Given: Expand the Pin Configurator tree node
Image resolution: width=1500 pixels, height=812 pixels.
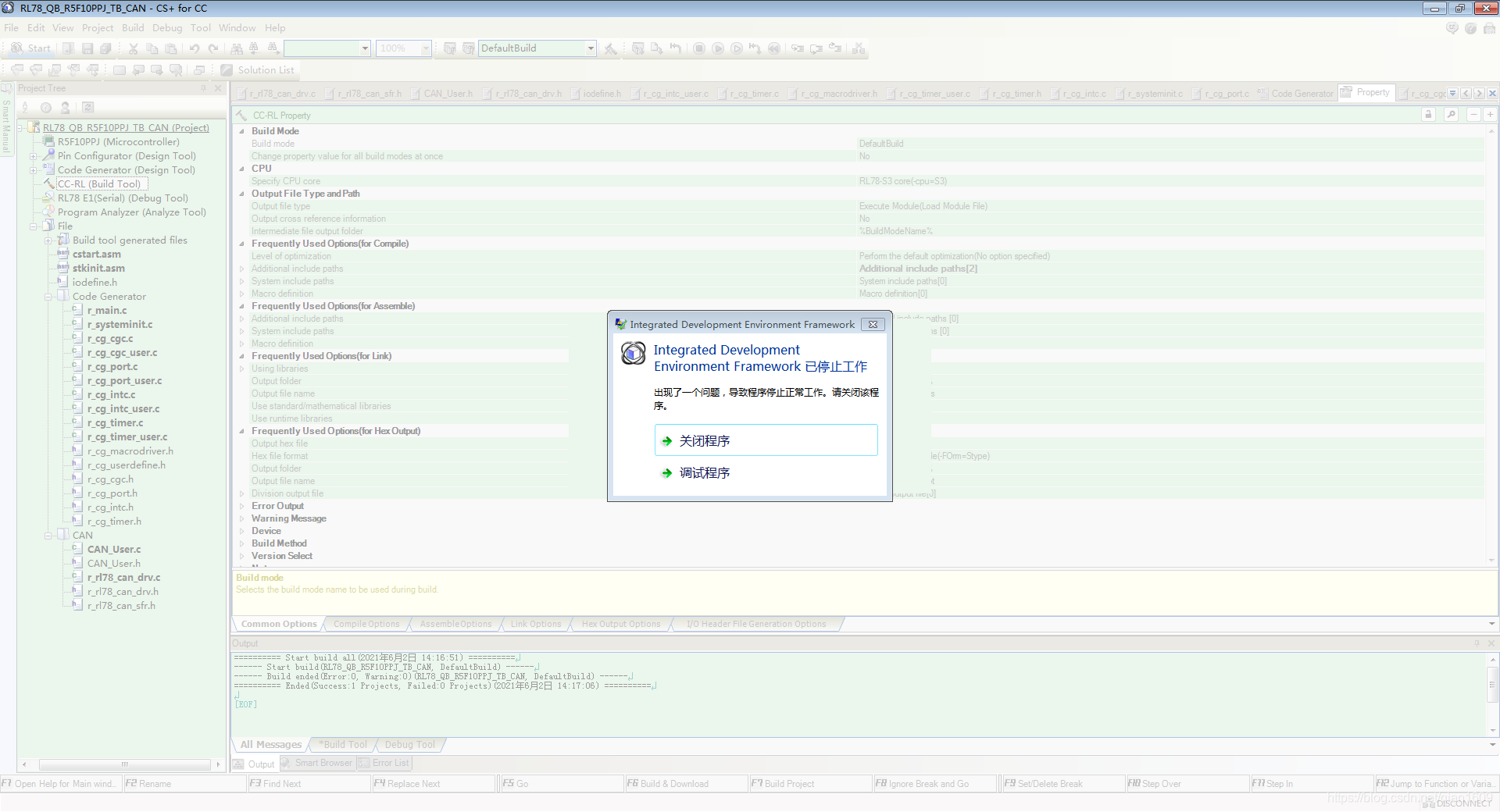Looking at the screenshot, I should point(34,156).
